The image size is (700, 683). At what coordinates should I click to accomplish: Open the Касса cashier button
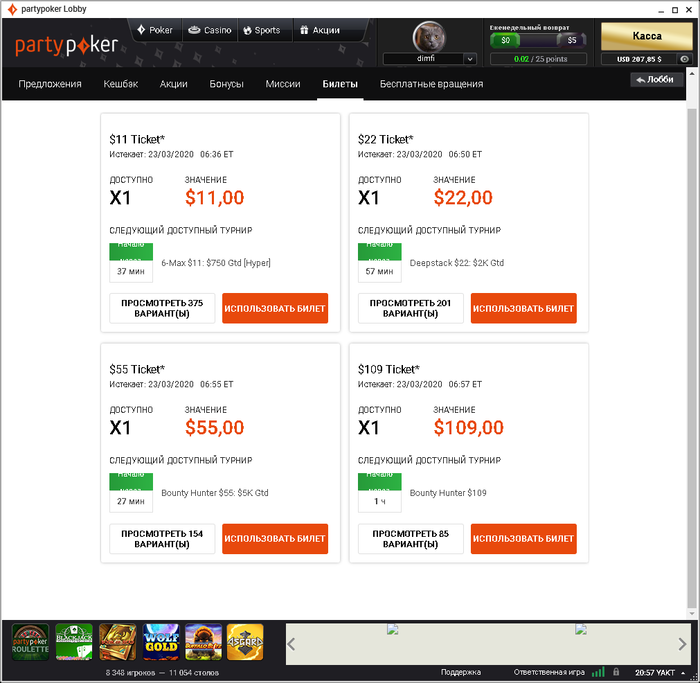coord(647,36)
